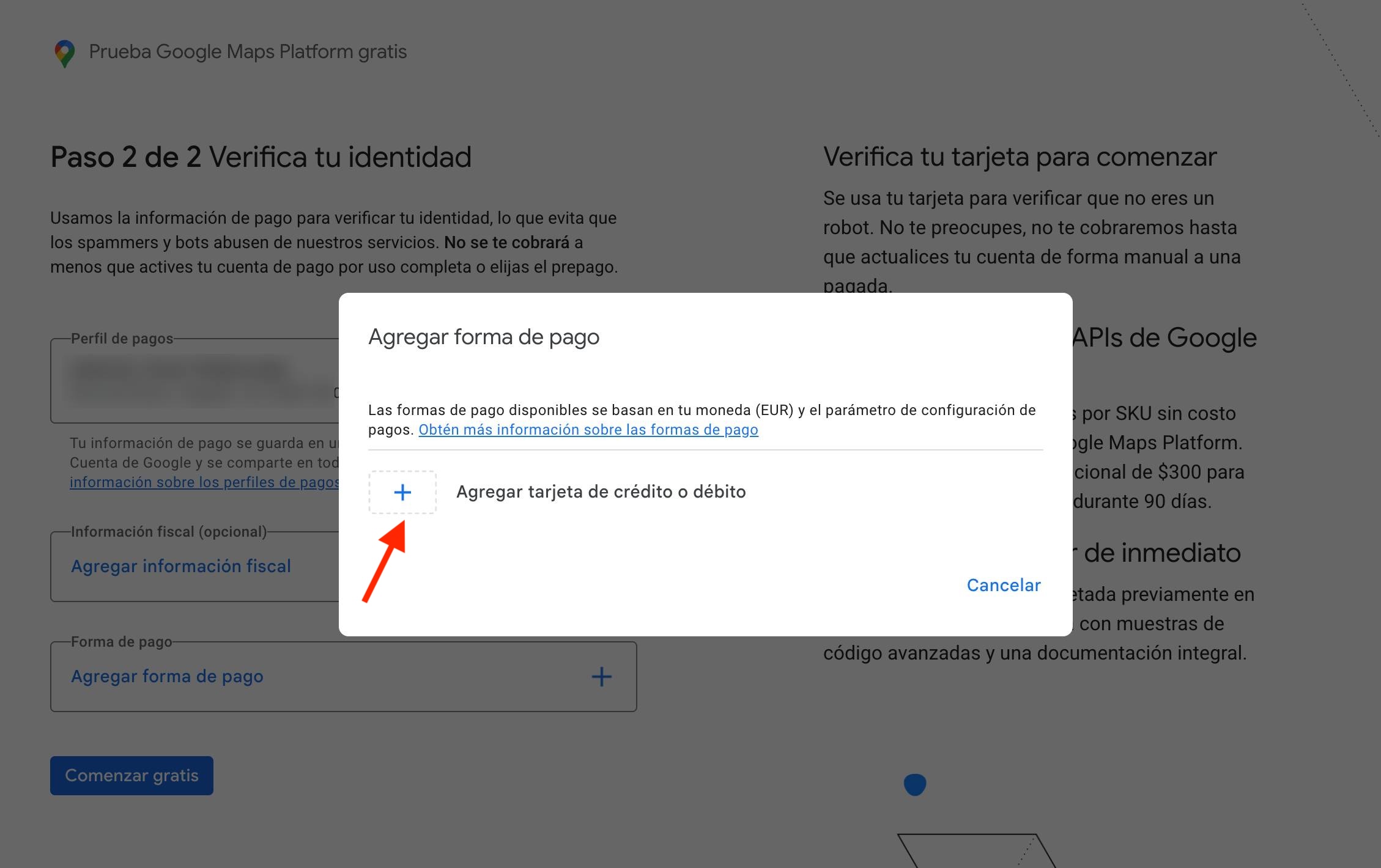This screenshot has width=1381, height=868.
Task: Click the Información fiscal (opcional) label
Action: (169, 532)
